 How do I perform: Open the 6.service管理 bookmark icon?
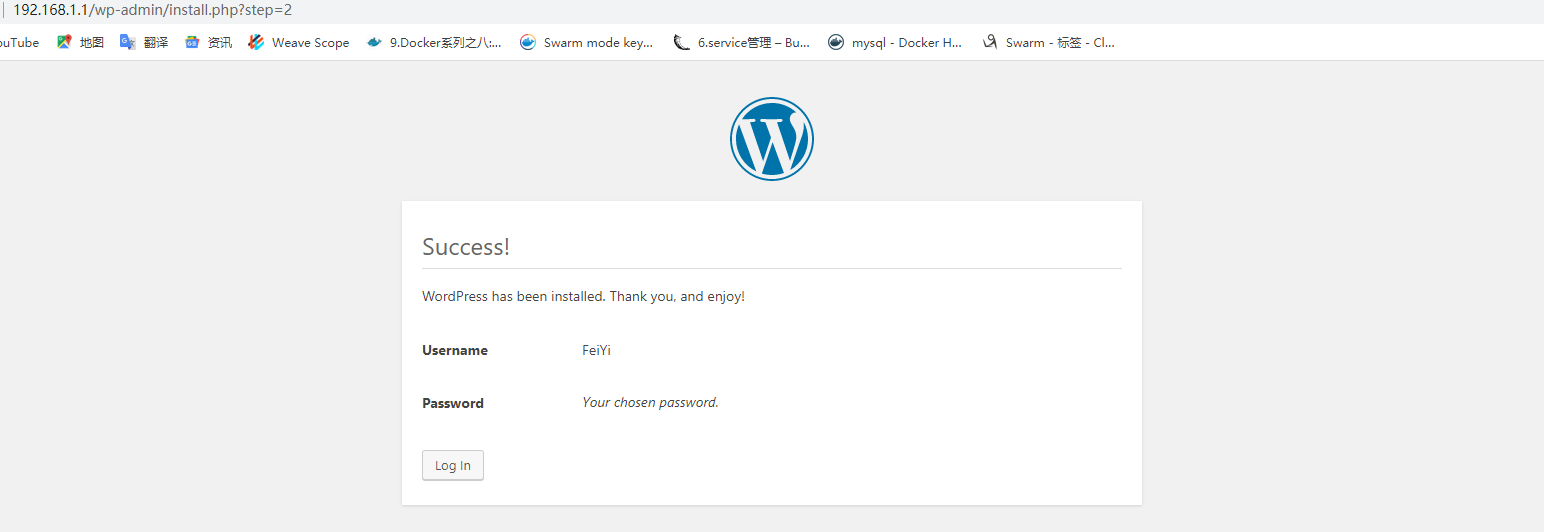(682, 42)
